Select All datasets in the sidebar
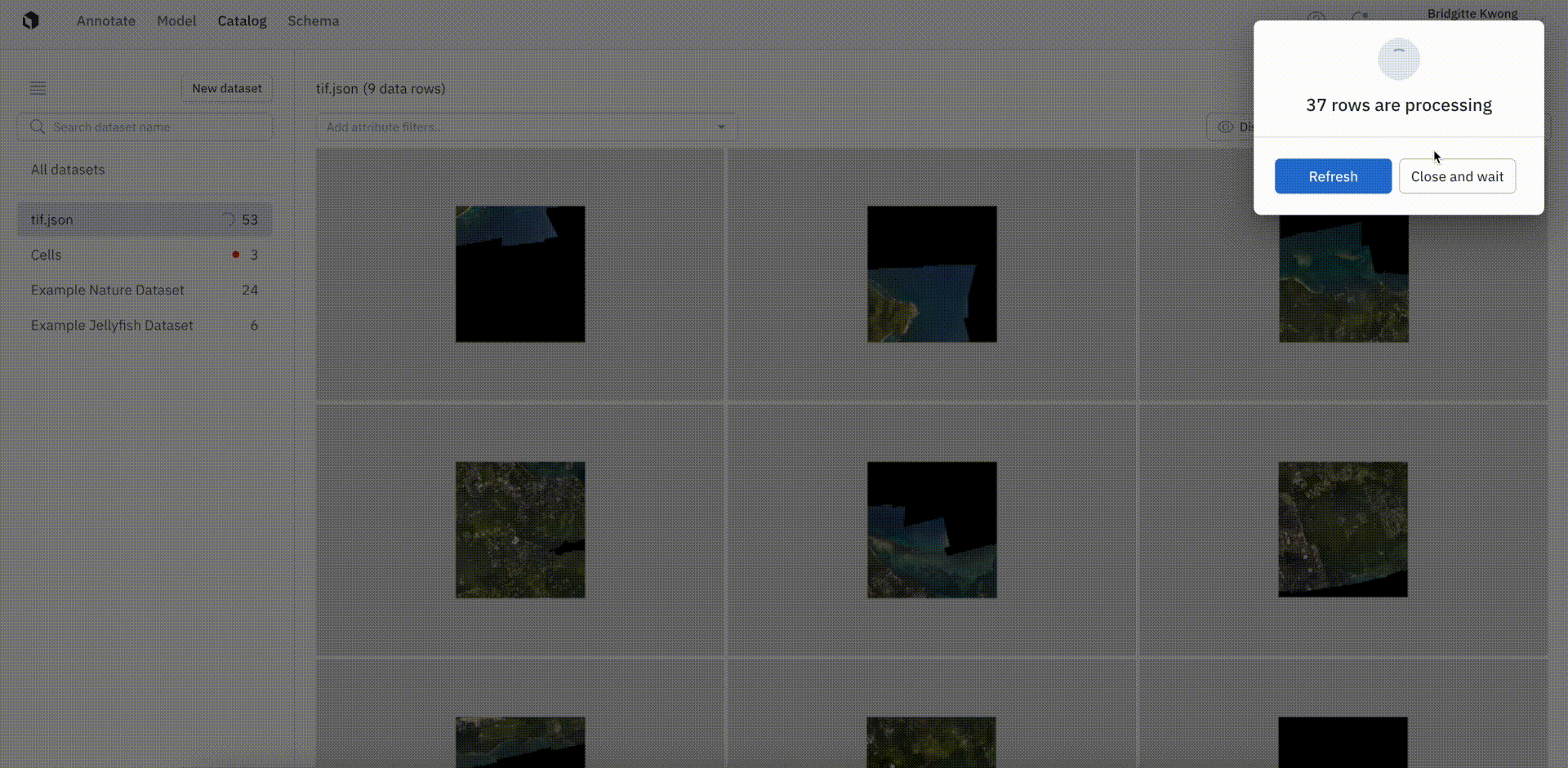This screenshot has width=1568, height=768. pos(68,170)
